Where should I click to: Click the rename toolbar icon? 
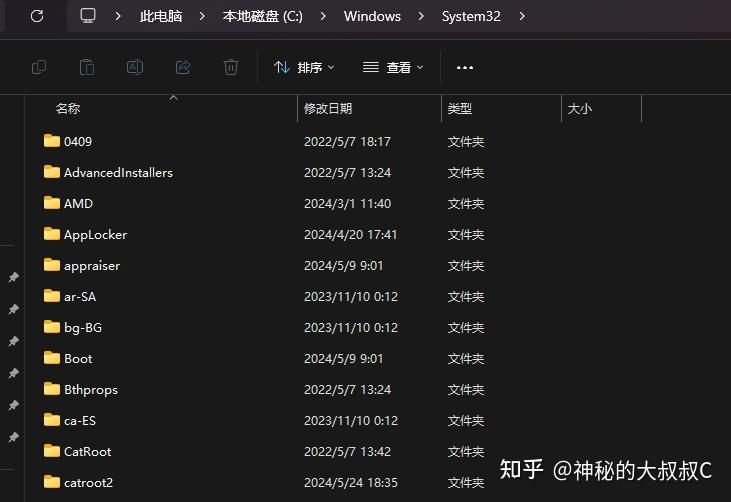pos(135,68)
